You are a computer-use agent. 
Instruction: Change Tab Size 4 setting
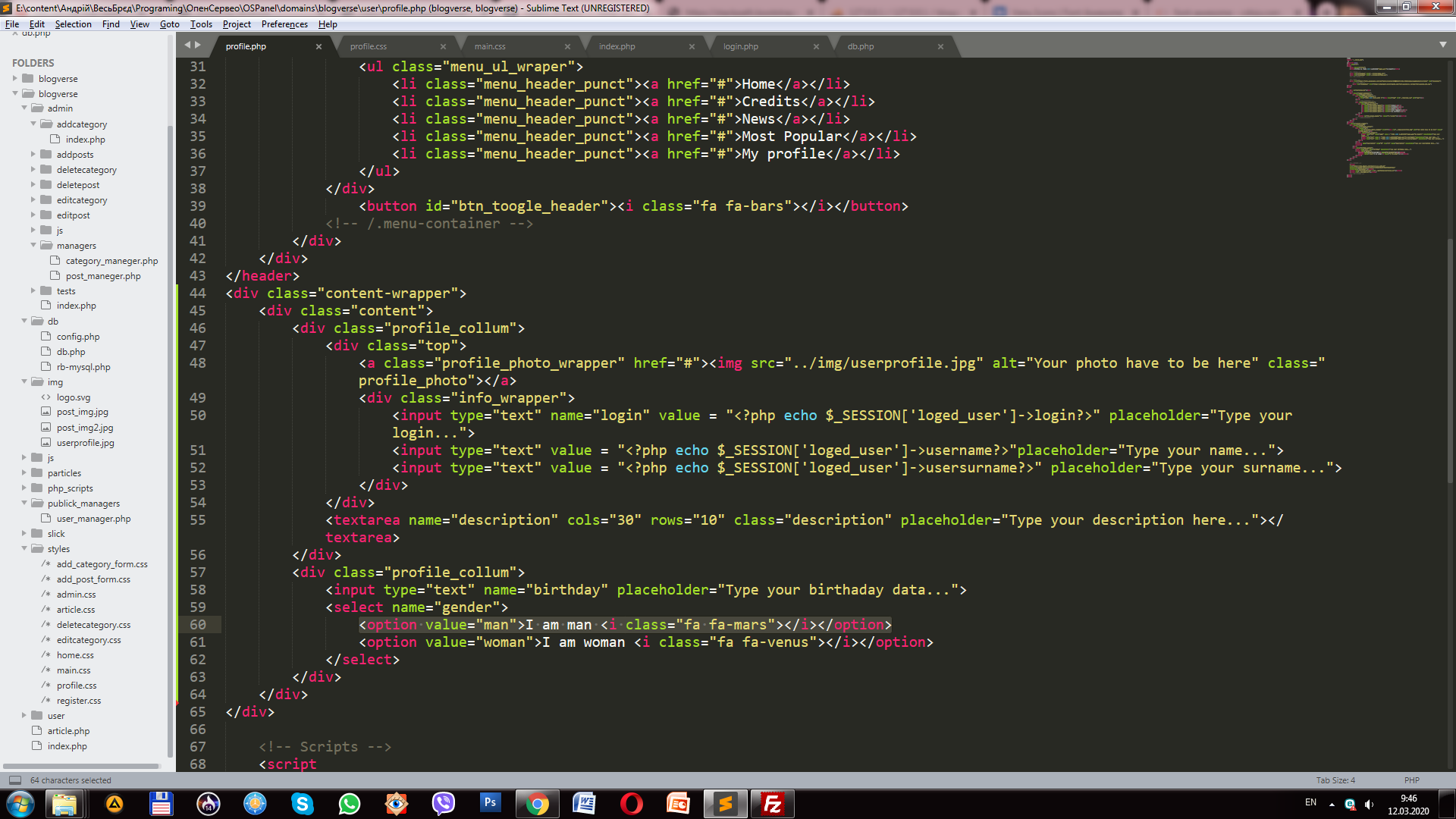[1335, 780]
